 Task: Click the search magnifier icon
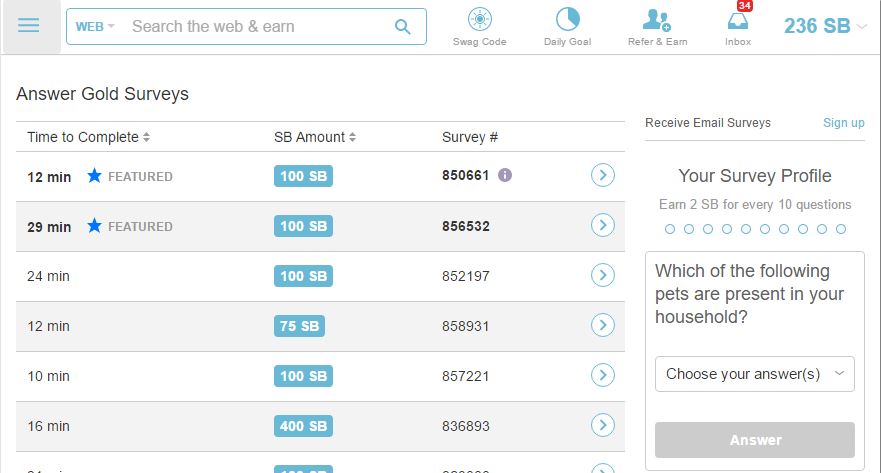click(402, 26)
